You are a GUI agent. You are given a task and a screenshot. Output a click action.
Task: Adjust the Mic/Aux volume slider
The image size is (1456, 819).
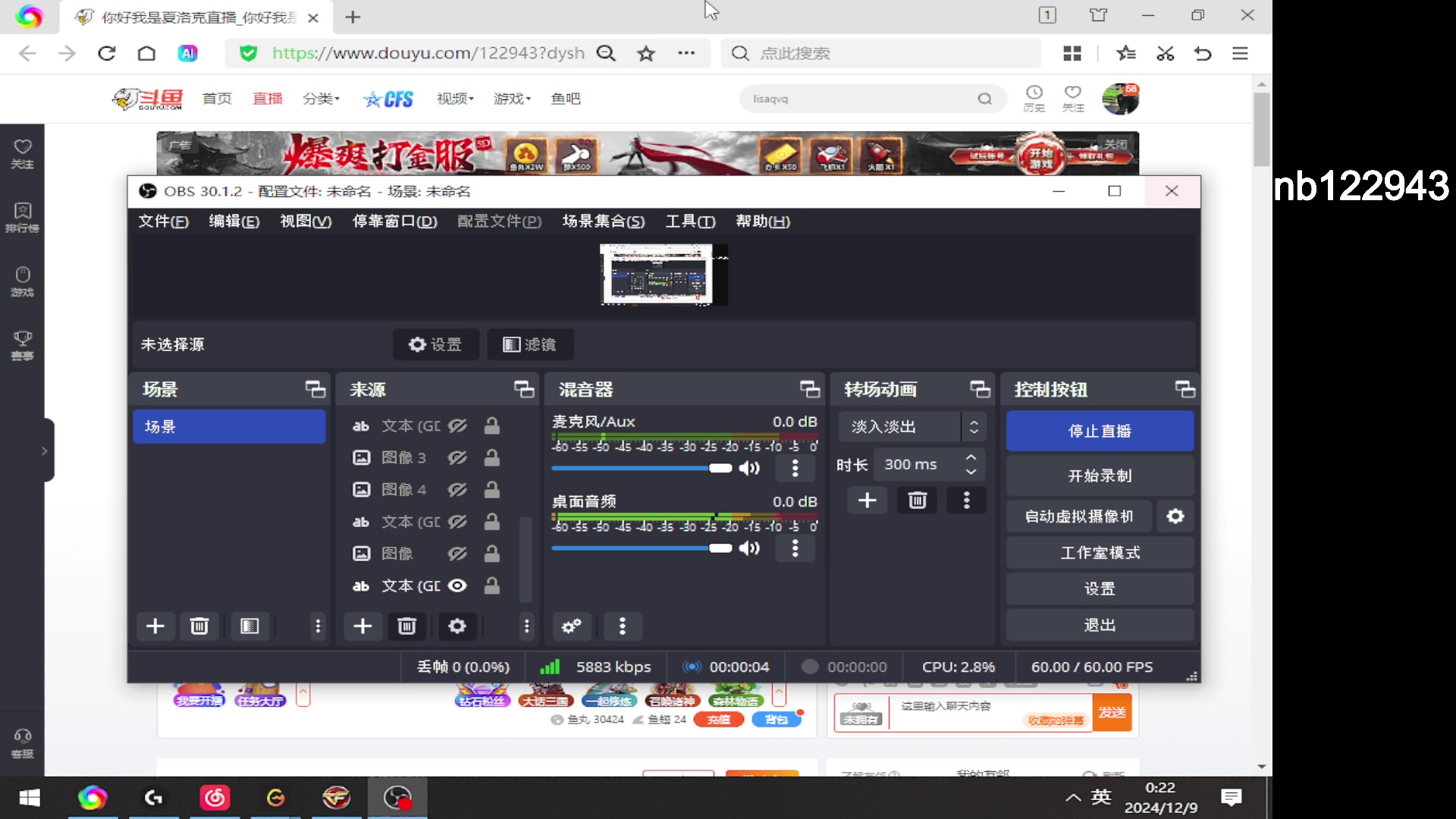pyautogui.click(x=642, y=468)
